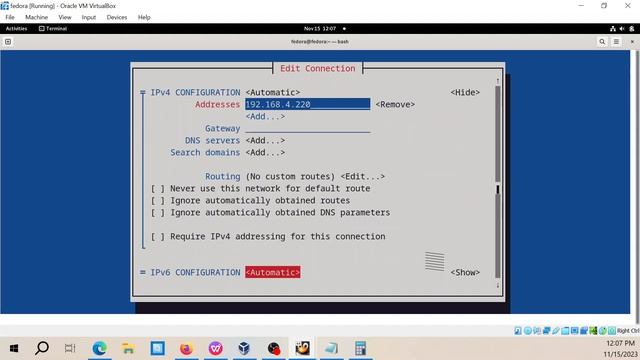This screenshot has width=640, height=360.
Task: Open the Windows Start menu
Action: coord(14,349)
